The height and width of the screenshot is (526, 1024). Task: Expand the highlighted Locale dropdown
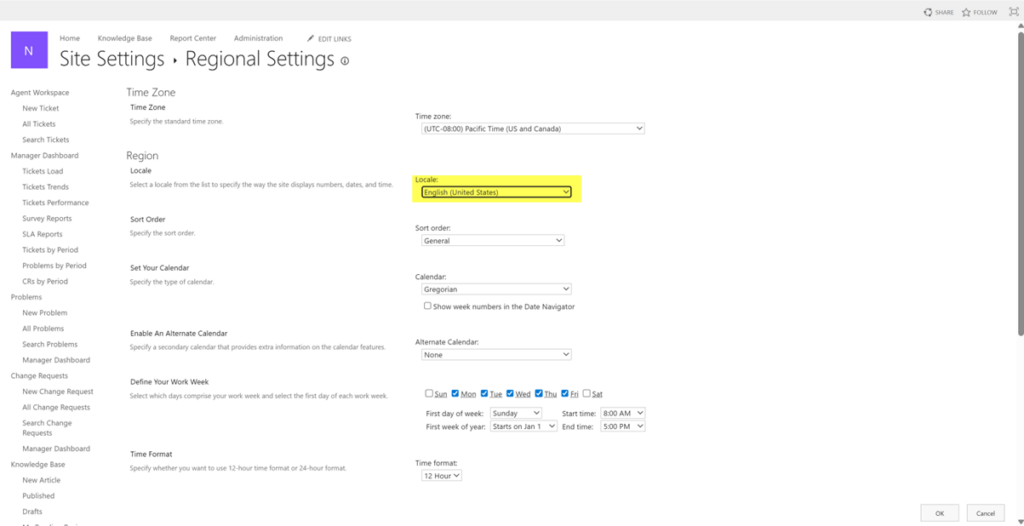[x=496, y=192]
